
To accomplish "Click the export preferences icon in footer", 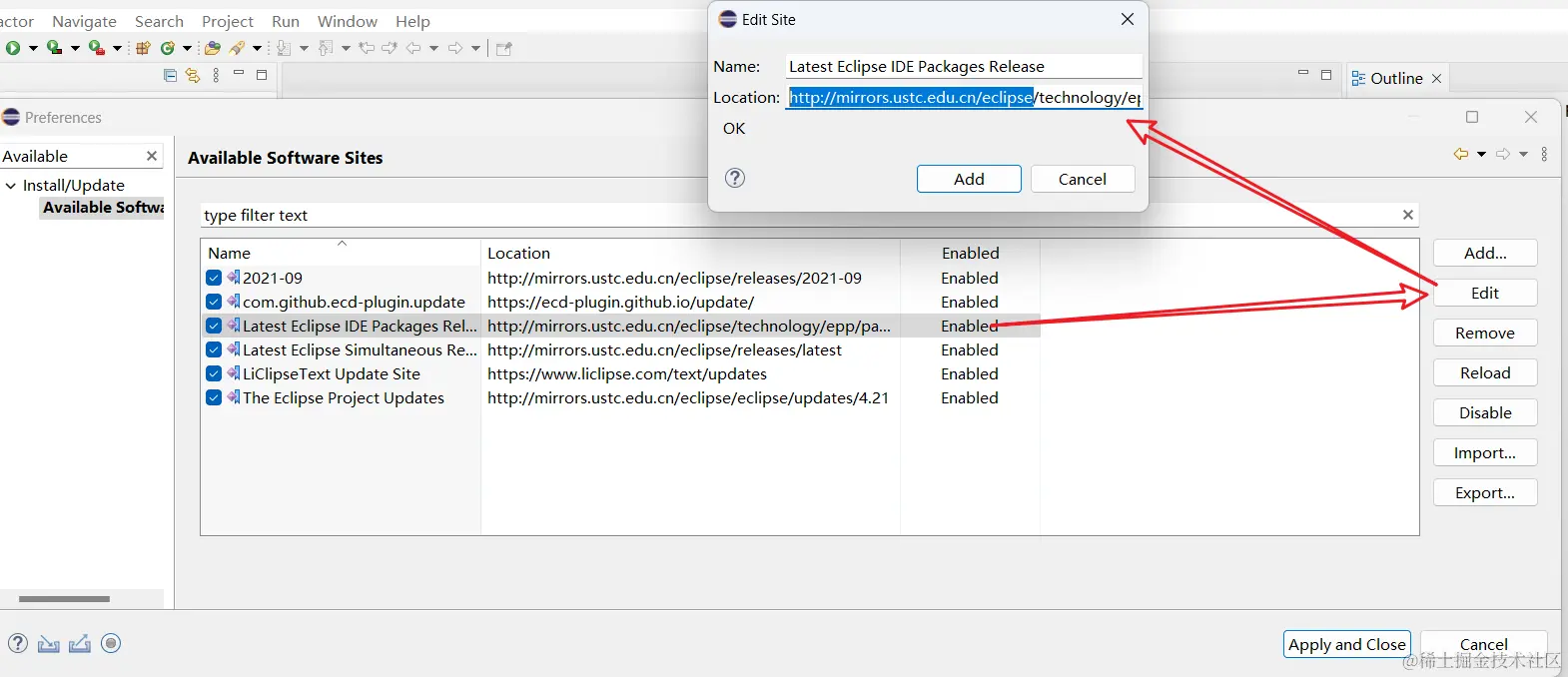I will 80,644.
